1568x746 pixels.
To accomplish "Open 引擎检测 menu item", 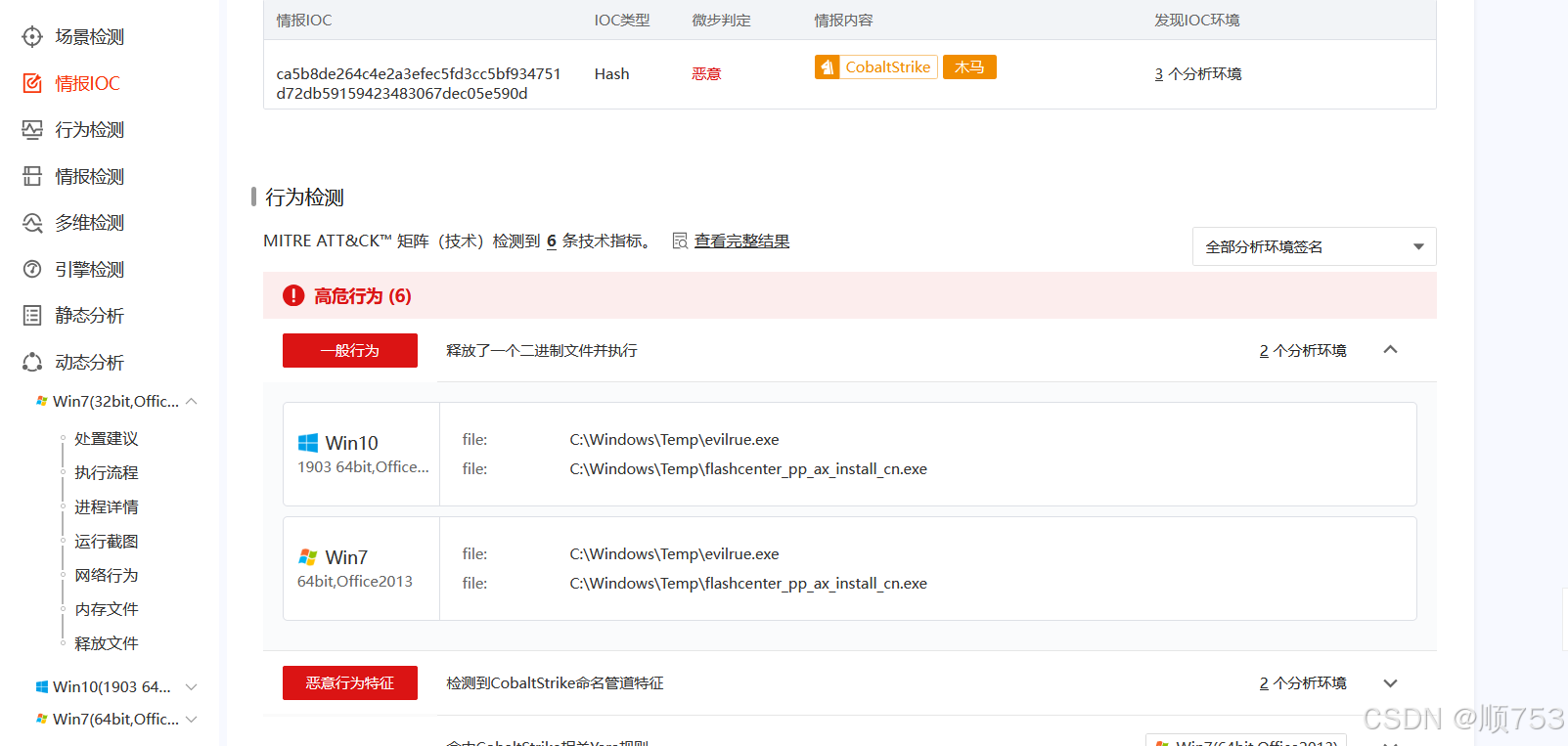I will point(89,269).
